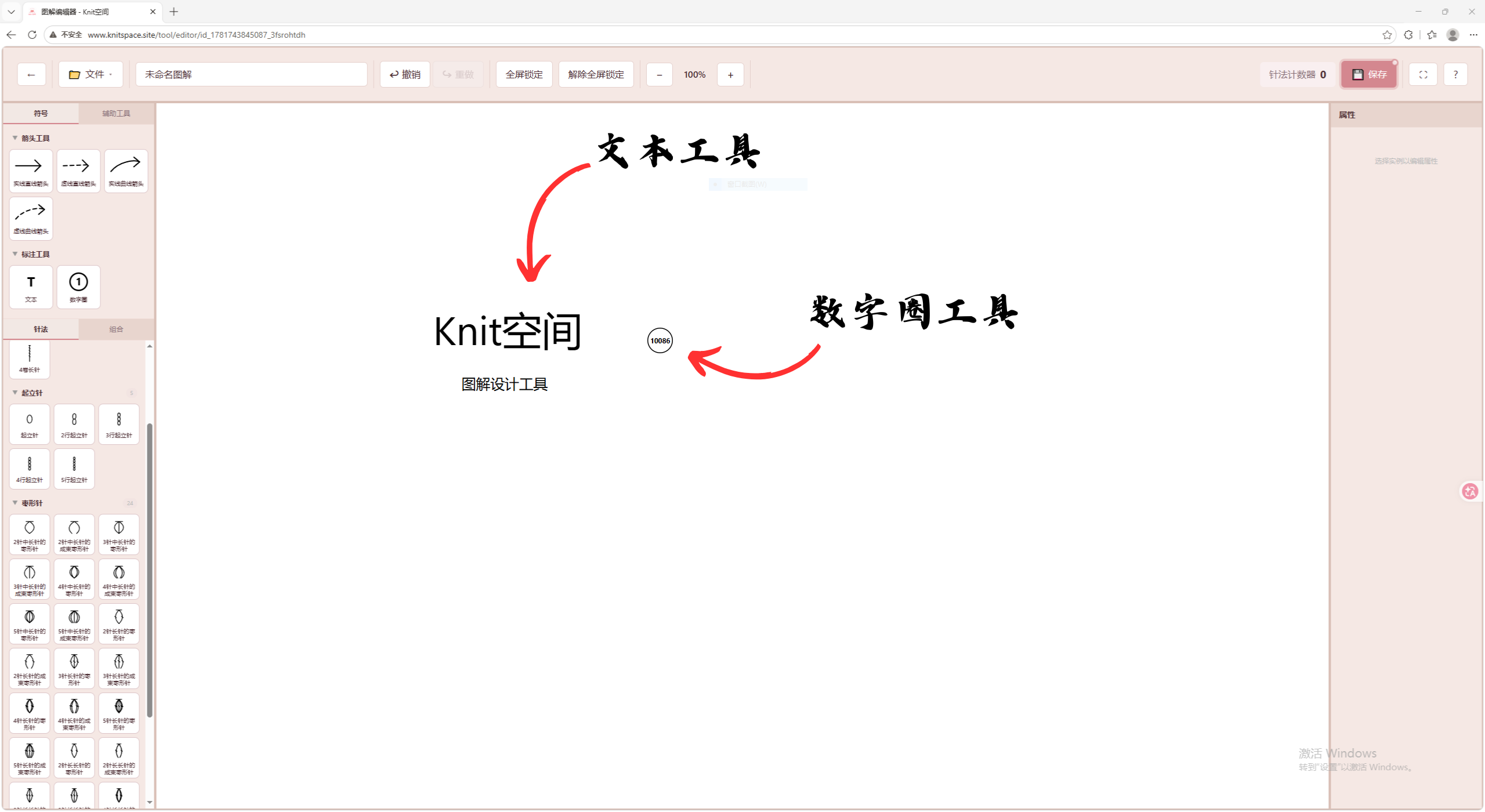Select the 文本 text annotation tool
Viewport: 1485px width, 812px height.
(31, 287)
